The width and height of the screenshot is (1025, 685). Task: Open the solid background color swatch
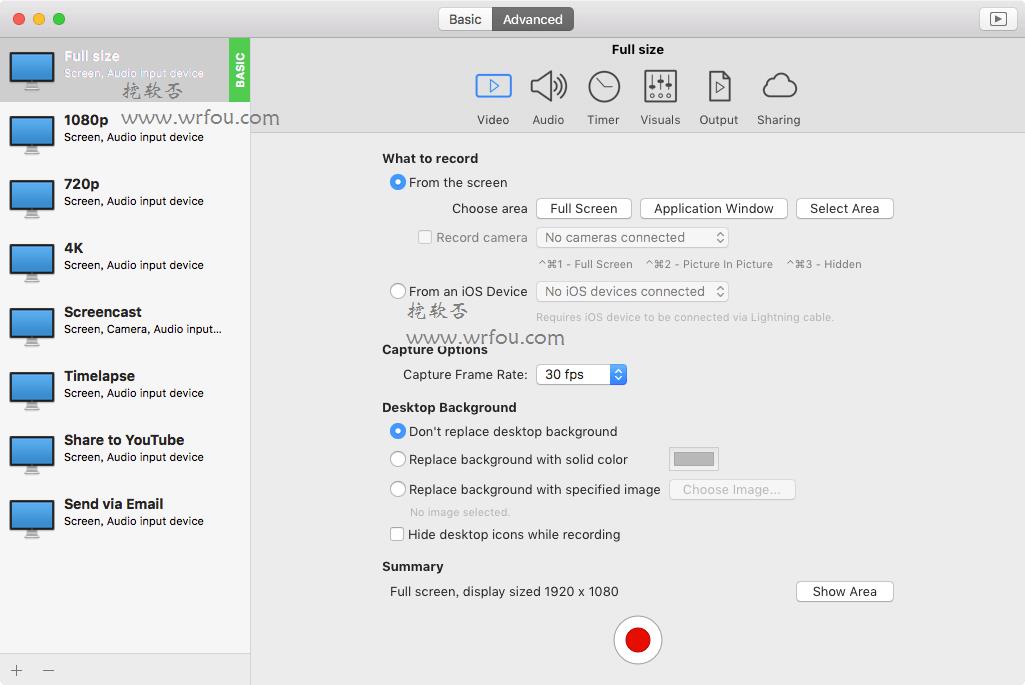(694, 459)
